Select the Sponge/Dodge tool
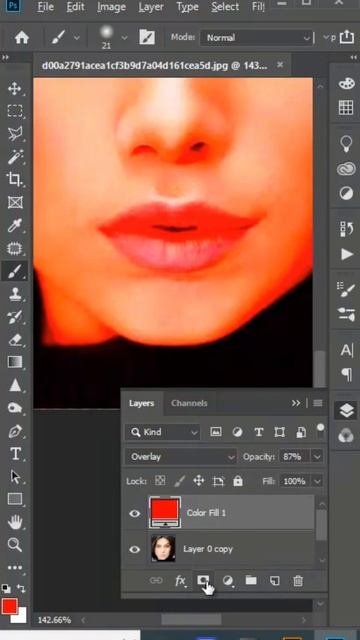The height and width of the screenshot is (640, 360). 15,408
